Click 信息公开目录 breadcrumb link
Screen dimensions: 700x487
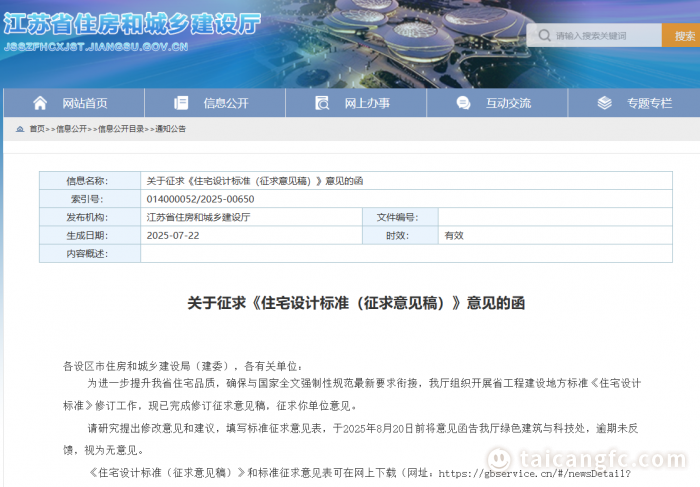point(120,129)
